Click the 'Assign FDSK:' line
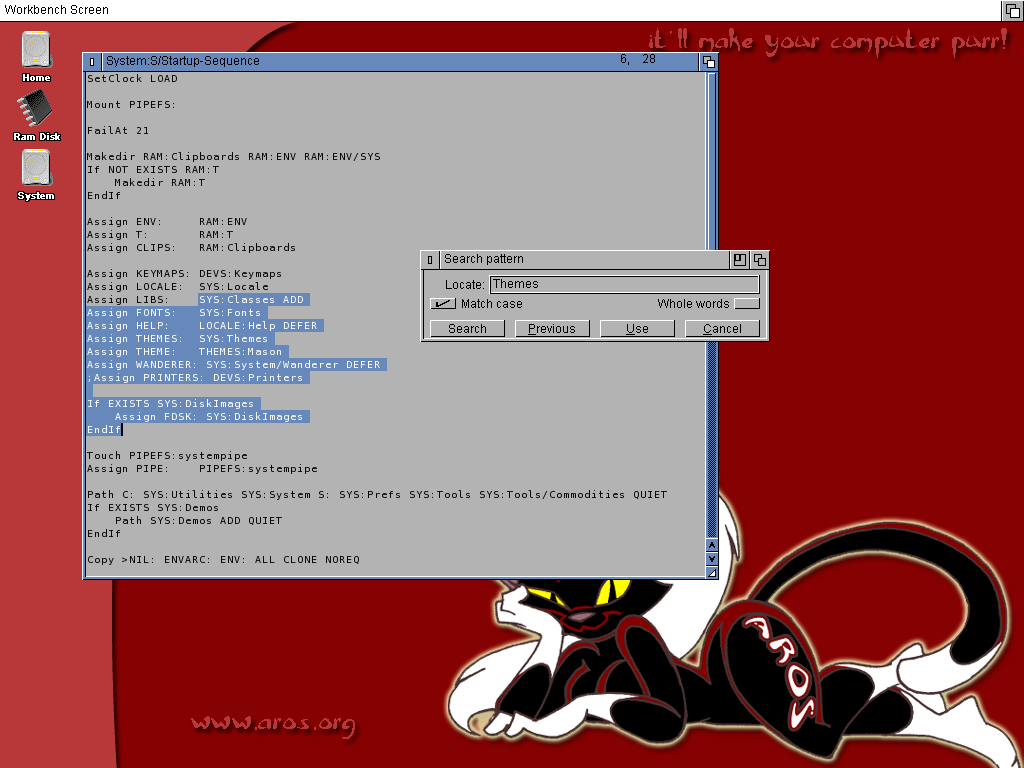This screenshot has width=1024, height=768. 209,417
